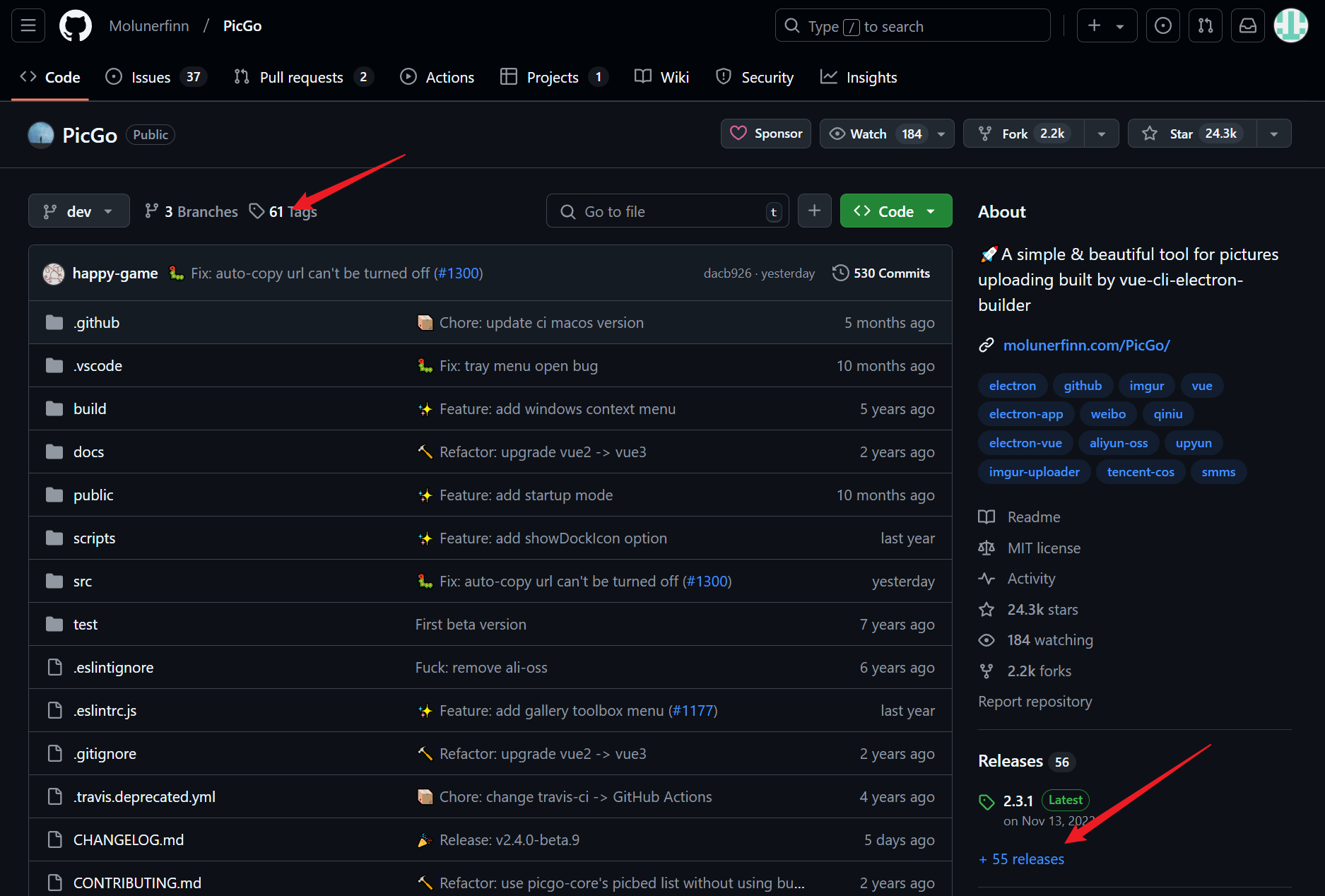Go to GitHub homepage via Octocat logo
Image resolution: width=1325 pixels, height=896 pixels.
pos(76,26)
